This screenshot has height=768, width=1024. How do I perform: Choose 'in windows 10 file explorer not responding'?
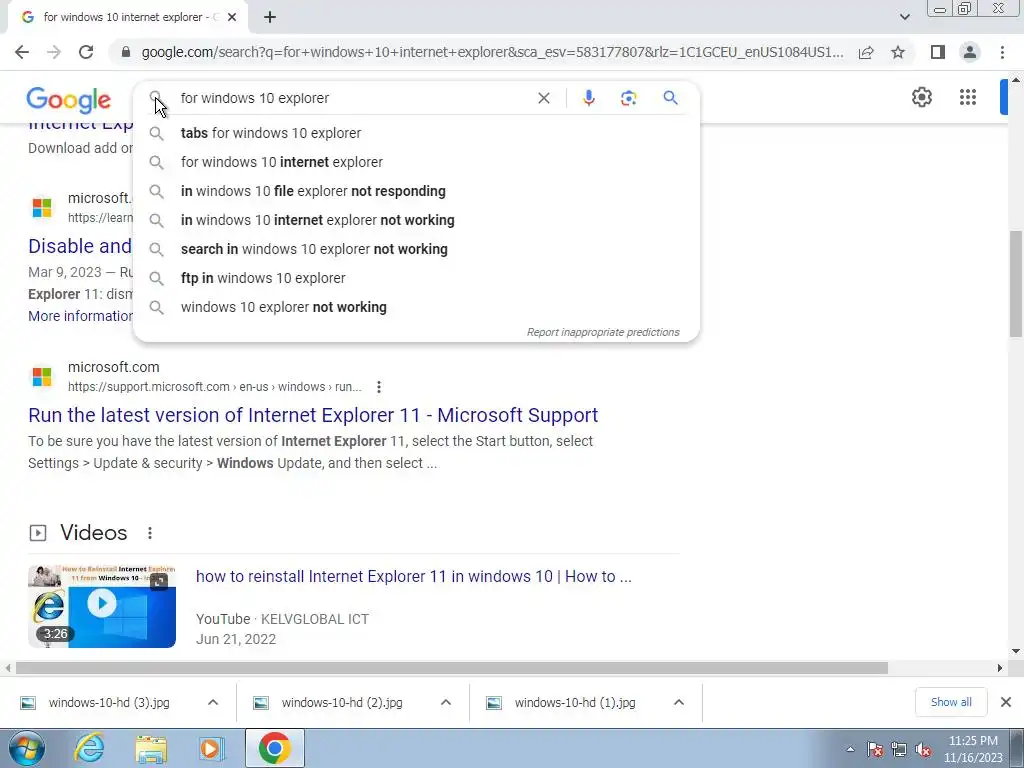[416, 191]
